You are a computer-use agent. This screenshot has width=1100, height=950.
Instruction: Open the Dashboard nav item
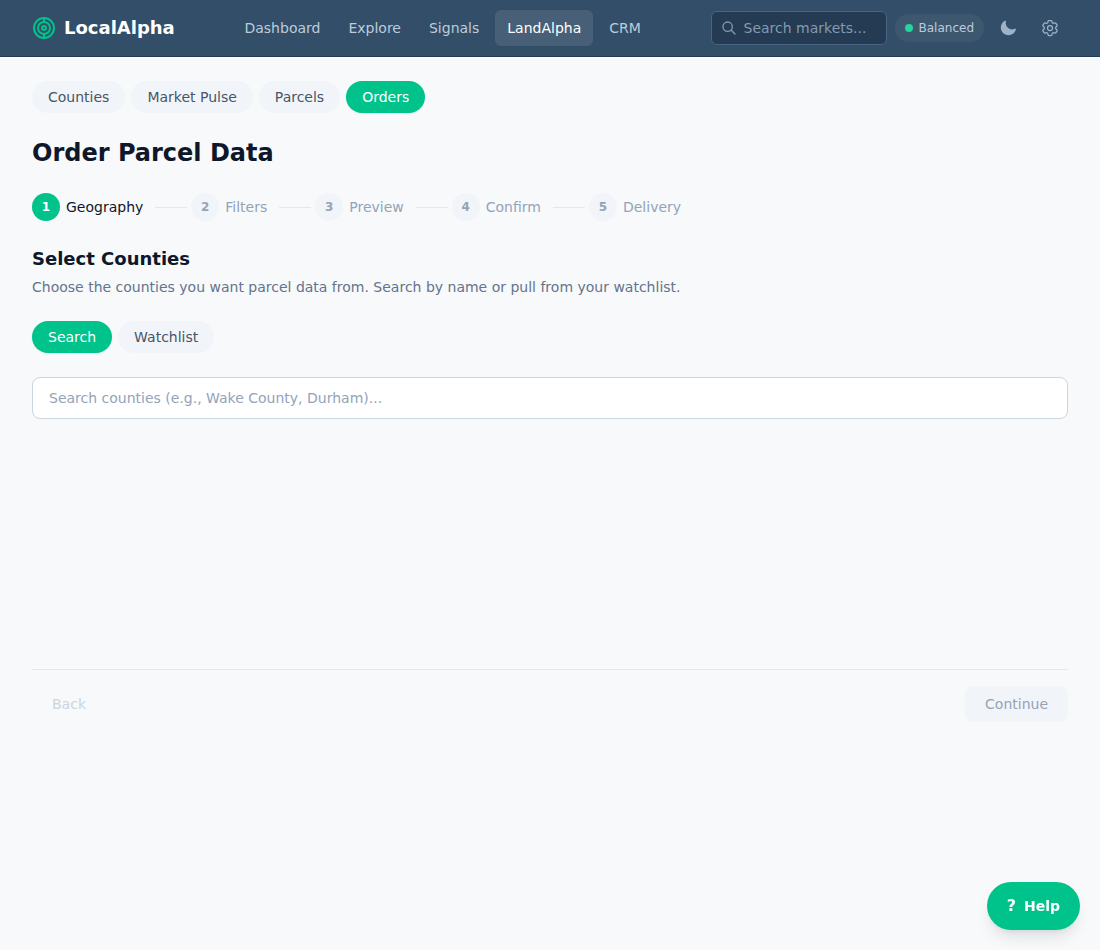282,28
